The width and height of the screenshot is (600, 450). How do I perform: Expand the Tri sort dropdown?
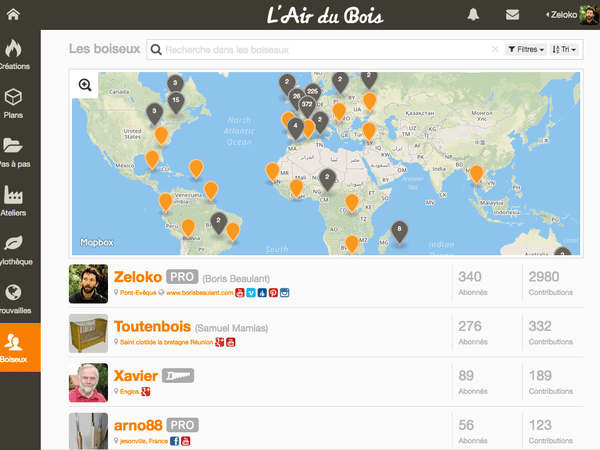click(x=564, y=49)
